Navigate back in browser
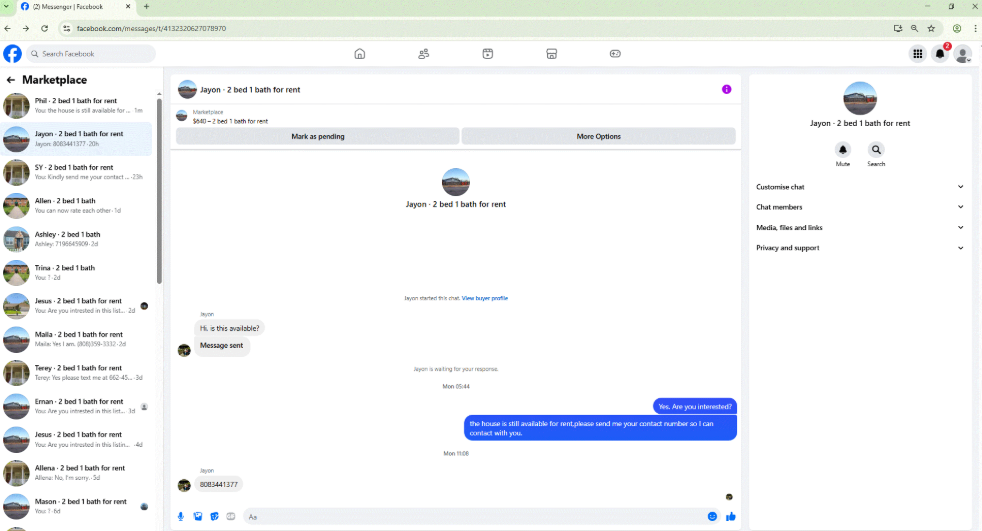Viewport: 982px width, 531px height. [x=8, y=28]
